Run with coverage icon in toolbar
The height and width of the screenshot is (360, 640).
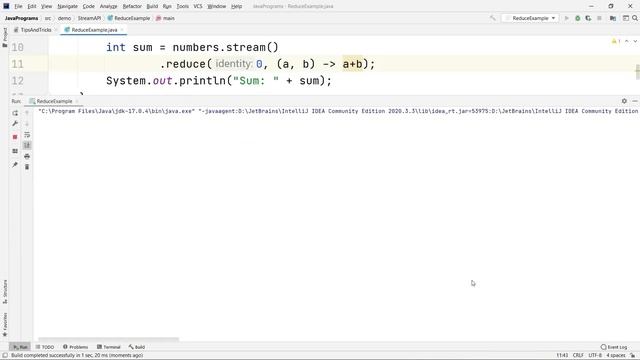click(x=588, y=18)
